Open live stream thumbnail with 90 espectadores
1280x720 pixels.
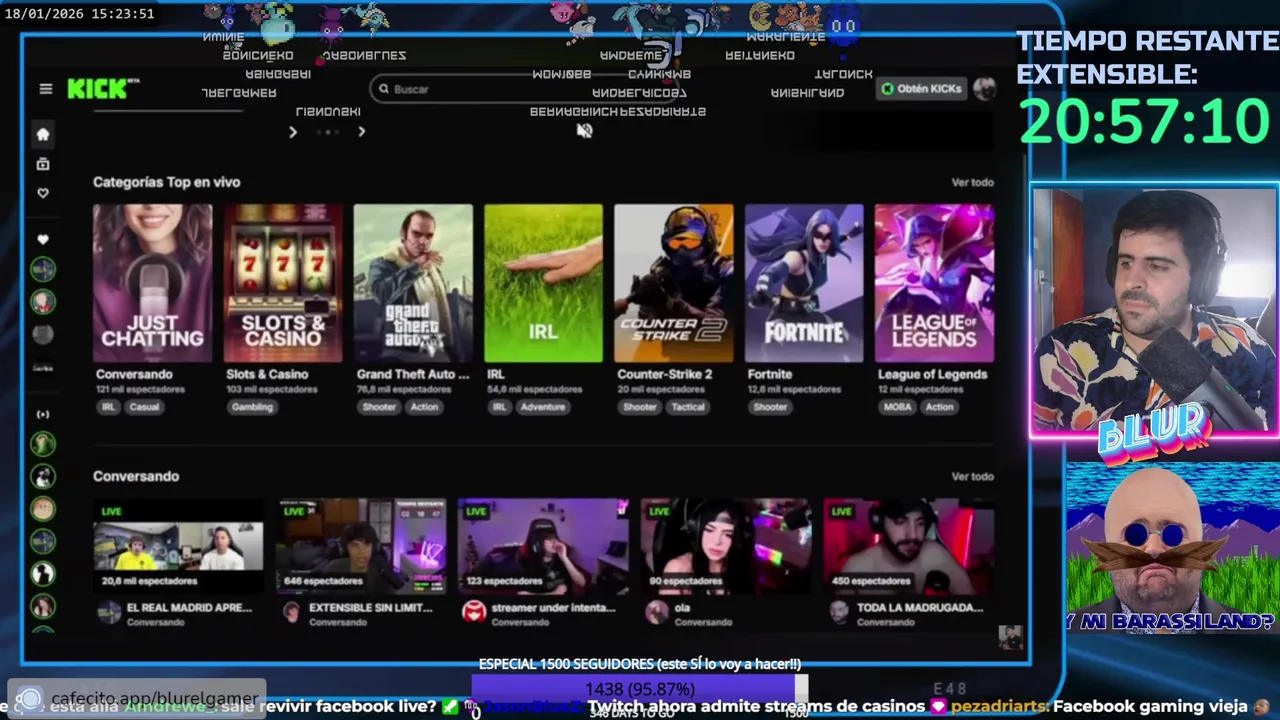pyautogui.click(x=726, y=546)
